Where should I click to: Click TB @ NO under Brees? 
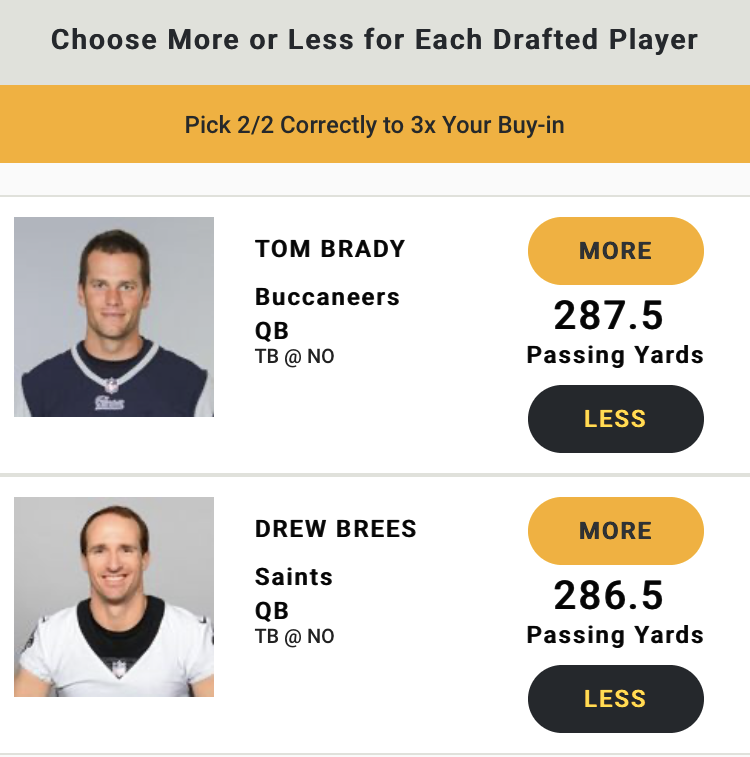pos(294,637)
